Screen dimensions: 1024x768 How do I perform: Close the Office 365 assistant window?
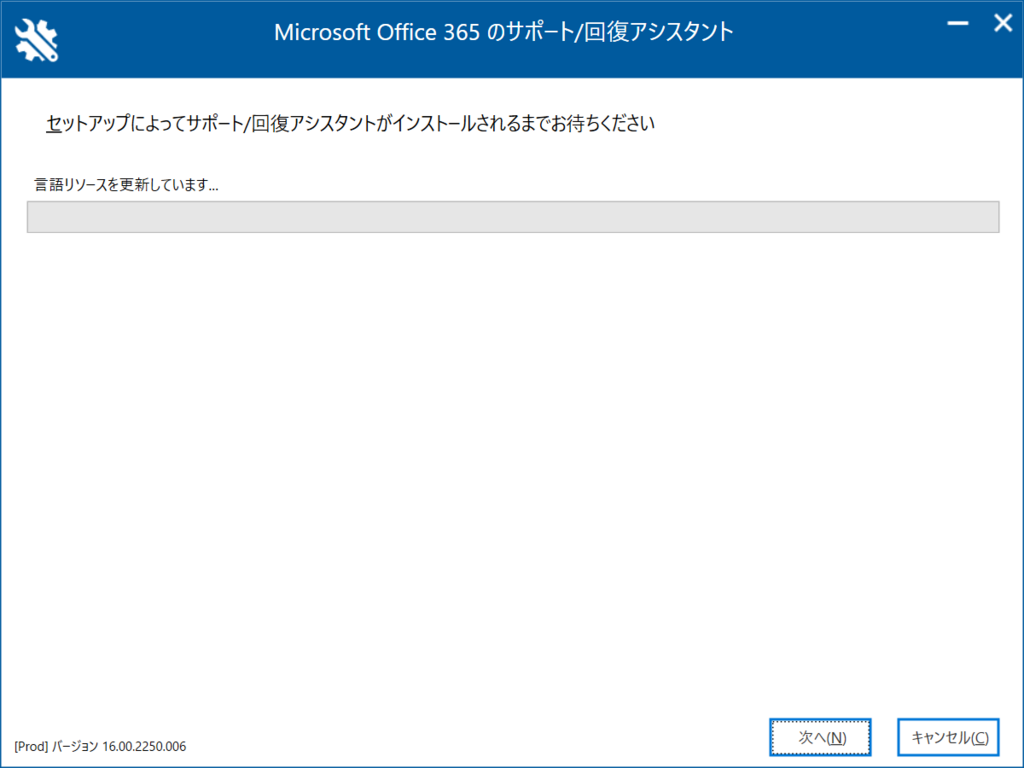[x=1003, y=24]
